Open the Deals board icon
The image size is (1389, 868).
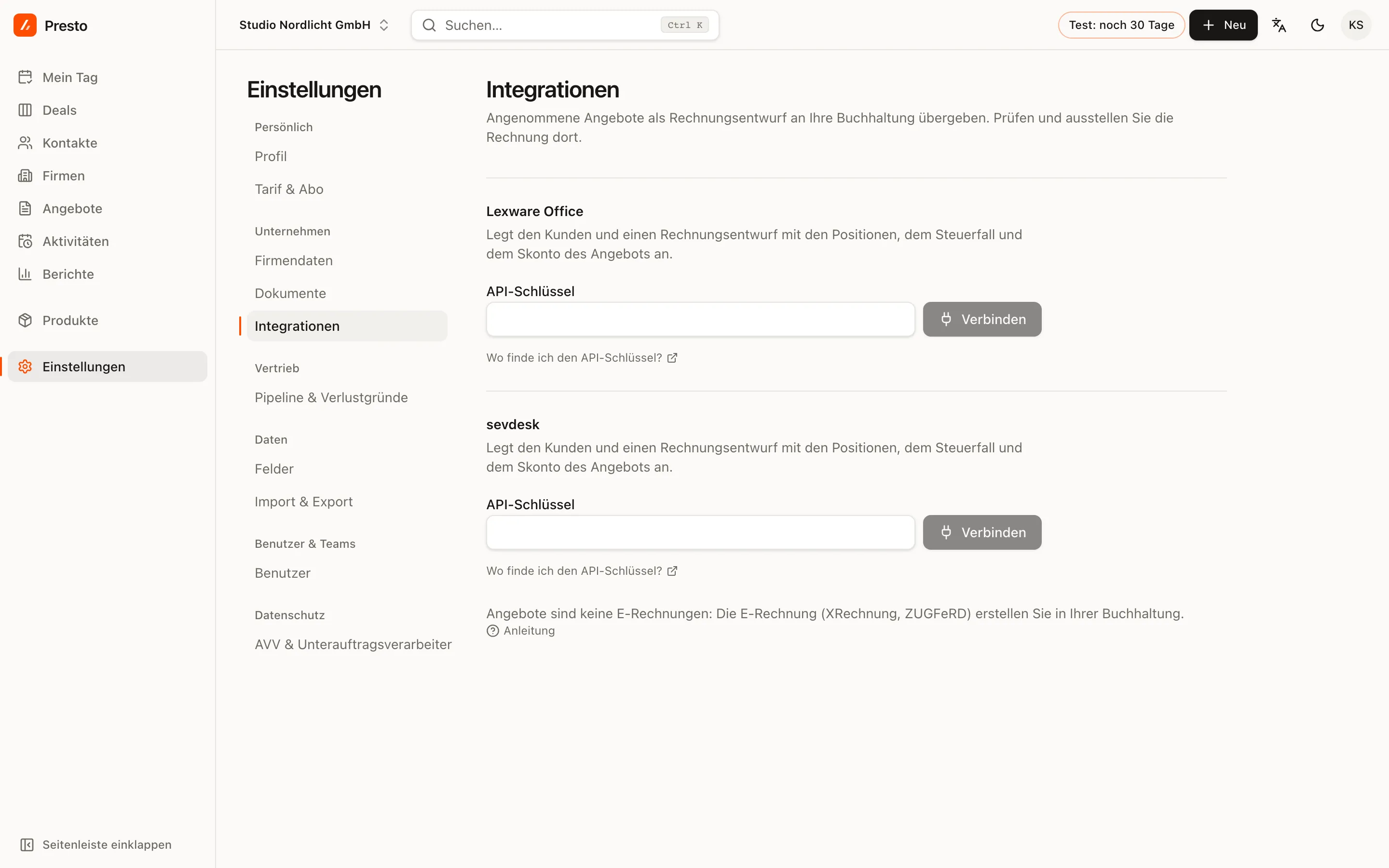pos(25,109)
